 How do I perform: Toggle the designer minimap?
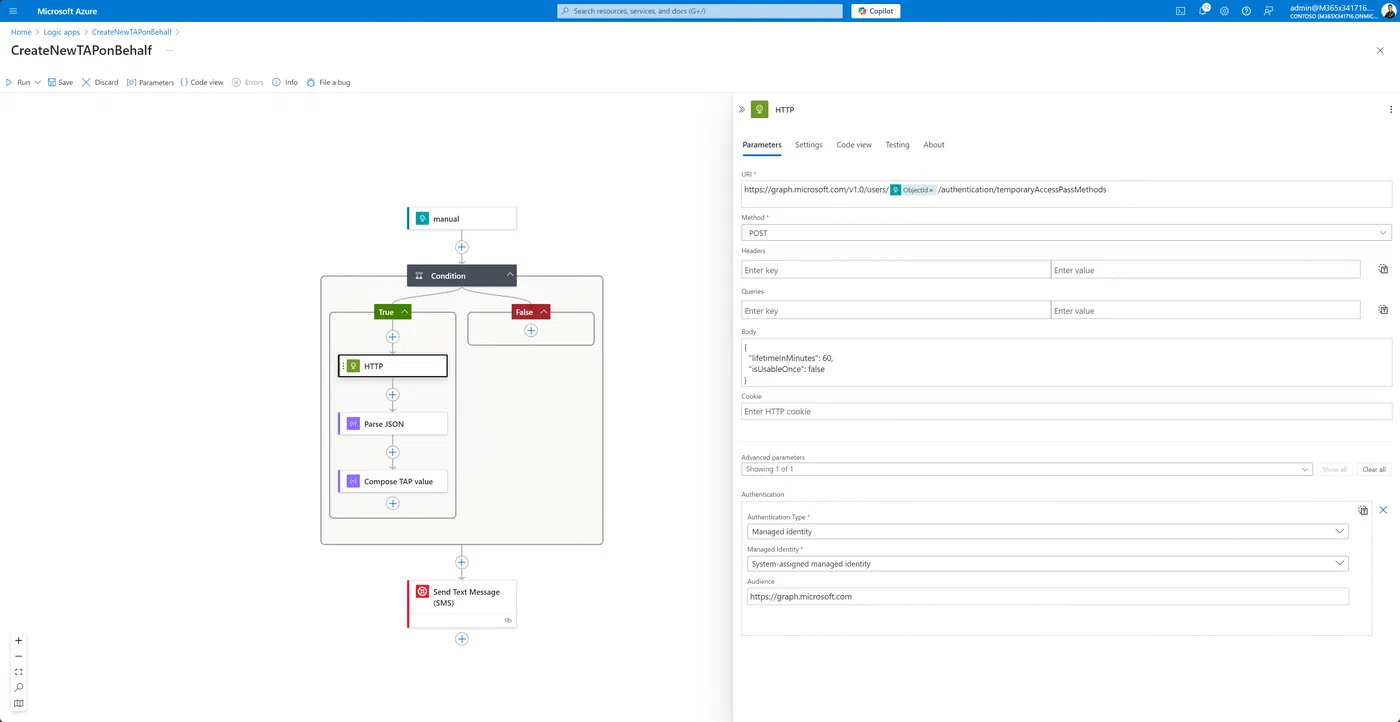(x=18, y=704)
